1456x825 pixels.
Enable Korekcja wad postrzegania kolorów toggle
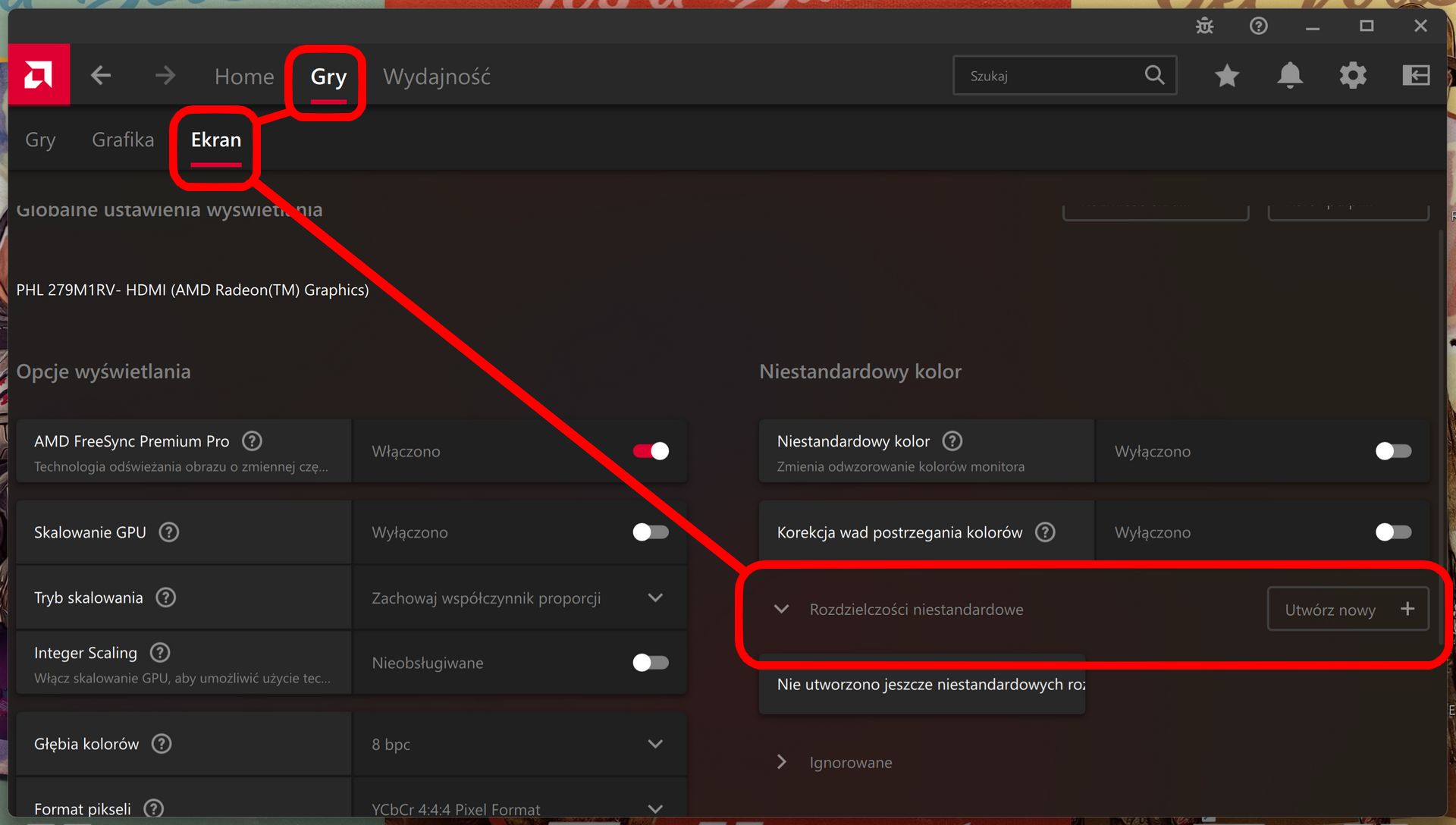pyautogui.click(x=1393, y=532)
